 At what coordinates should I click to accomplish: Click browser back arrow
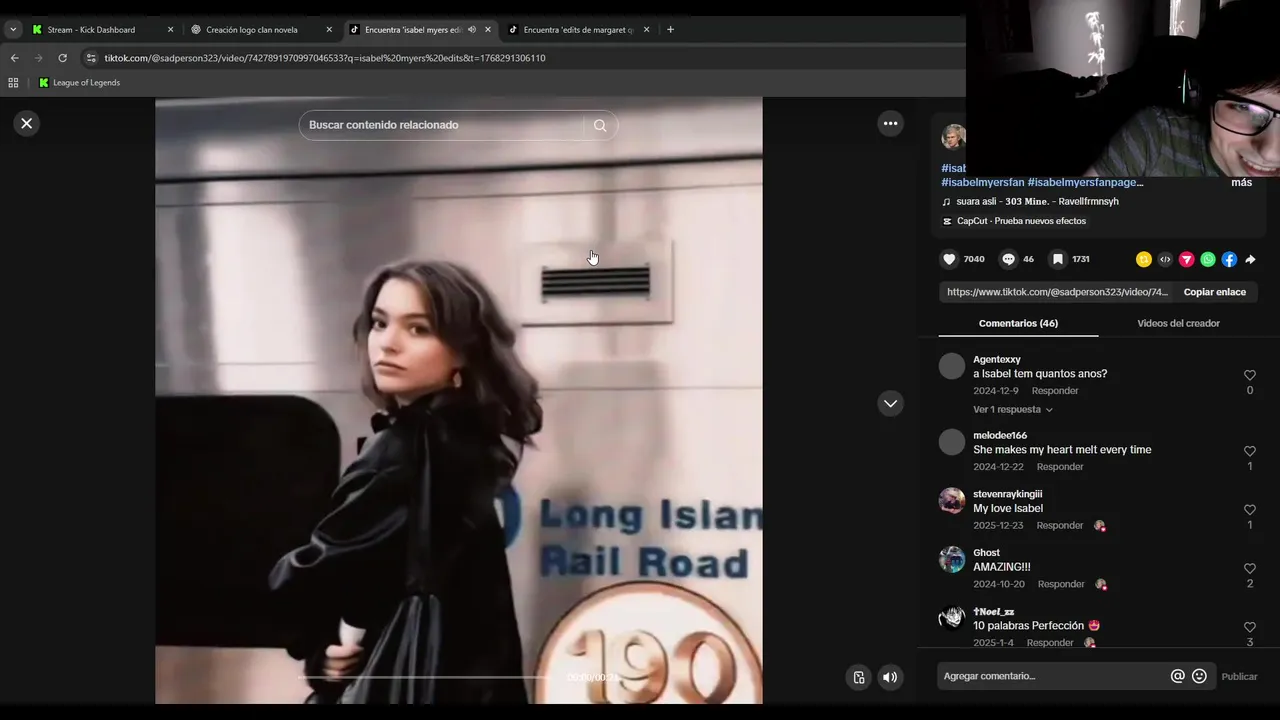(x=14, y=58)
